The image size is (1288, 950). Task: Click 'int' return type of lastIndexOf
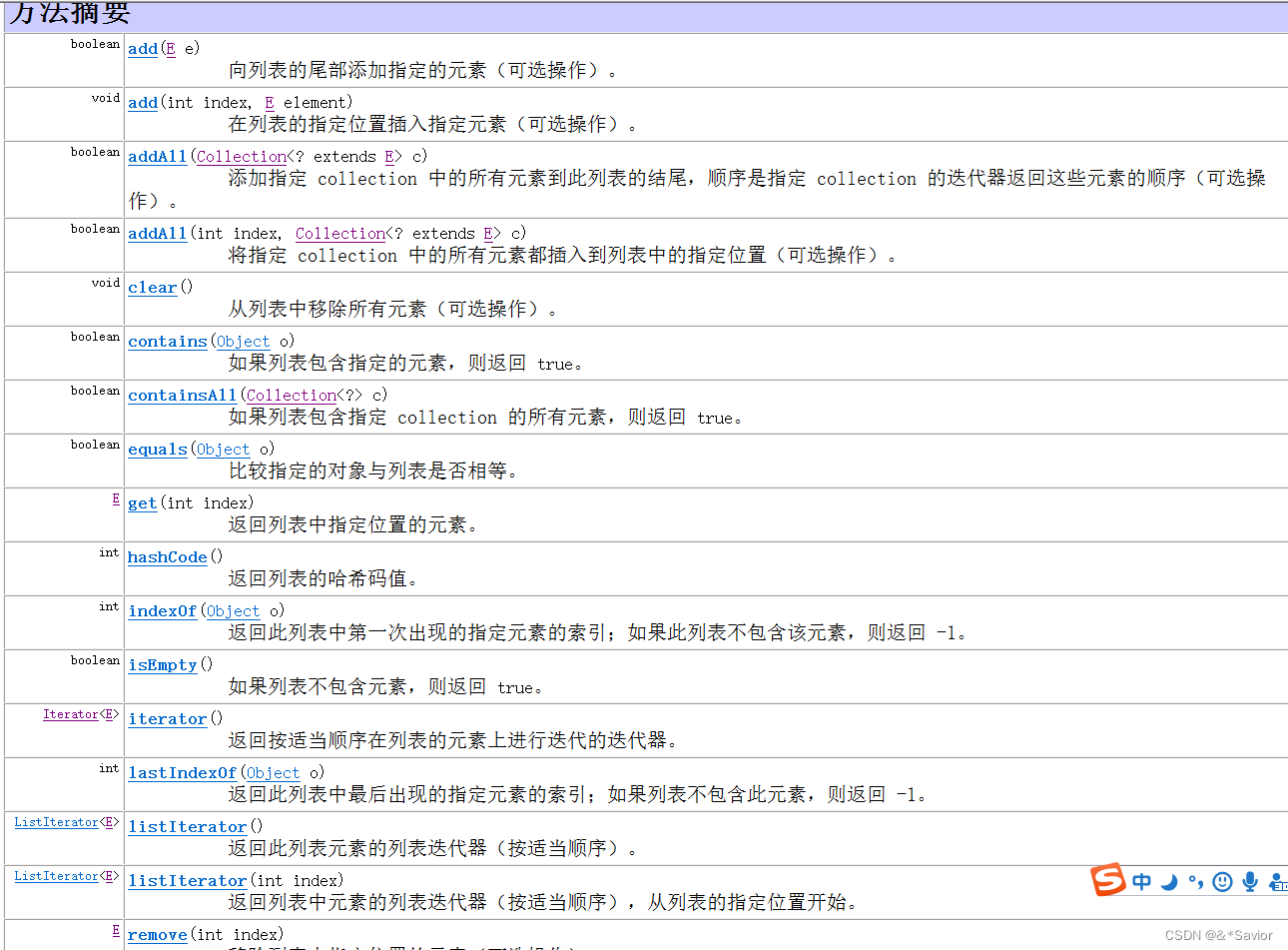pyautogui.click(x=110, y=768)
